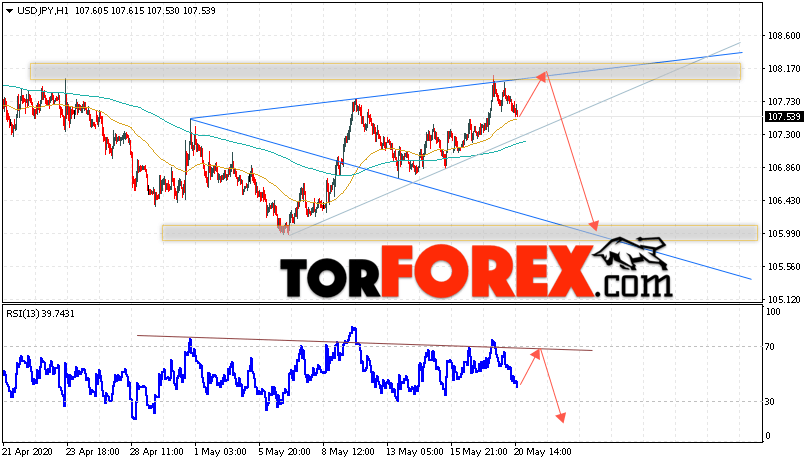Select the RSI scale value 100

(773, 312)
